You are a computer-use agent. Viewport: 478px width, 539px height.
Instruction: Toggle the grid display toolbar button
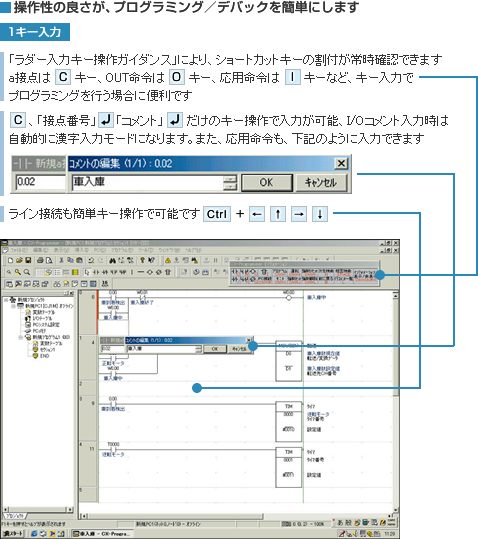tap(40, 272)
